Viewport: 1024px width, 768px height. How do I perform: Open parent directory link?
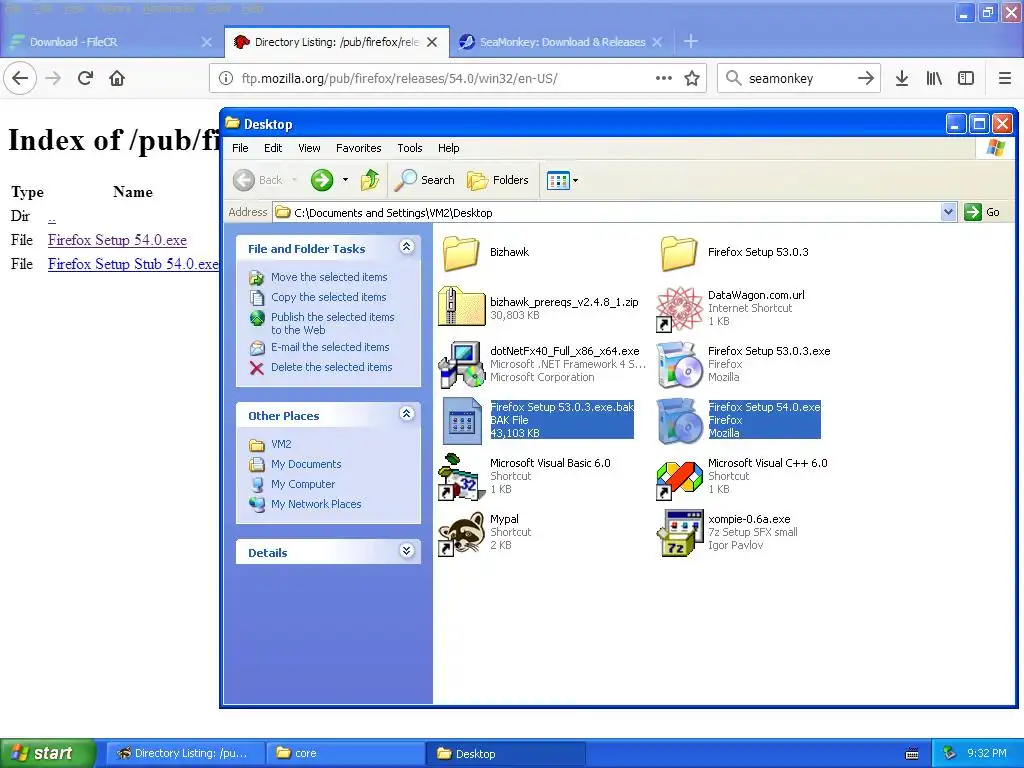(52, 217)
